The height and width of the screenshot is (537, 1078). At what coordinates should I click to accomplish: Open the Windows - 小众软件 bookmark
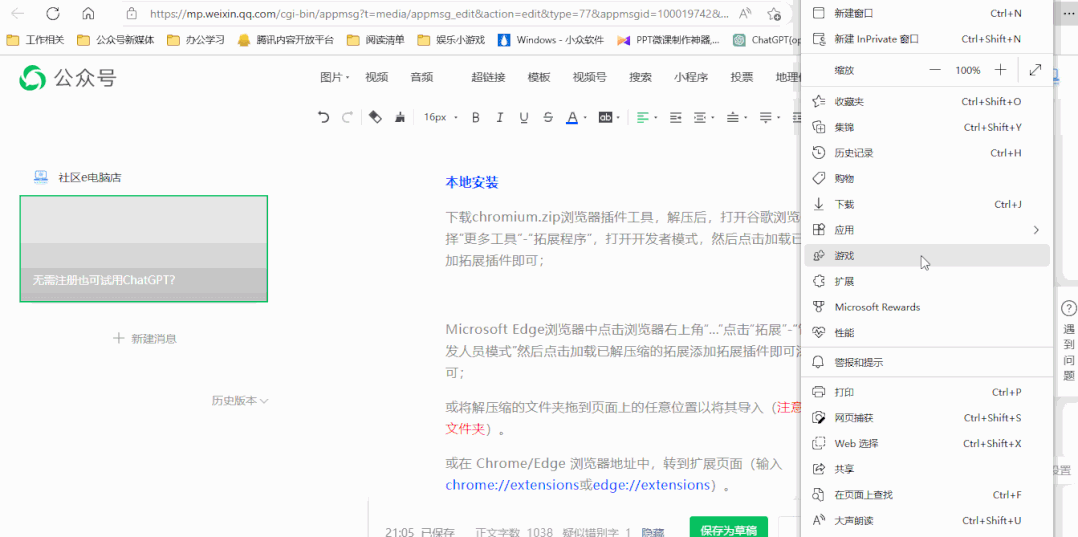click(x=551, y=40)
